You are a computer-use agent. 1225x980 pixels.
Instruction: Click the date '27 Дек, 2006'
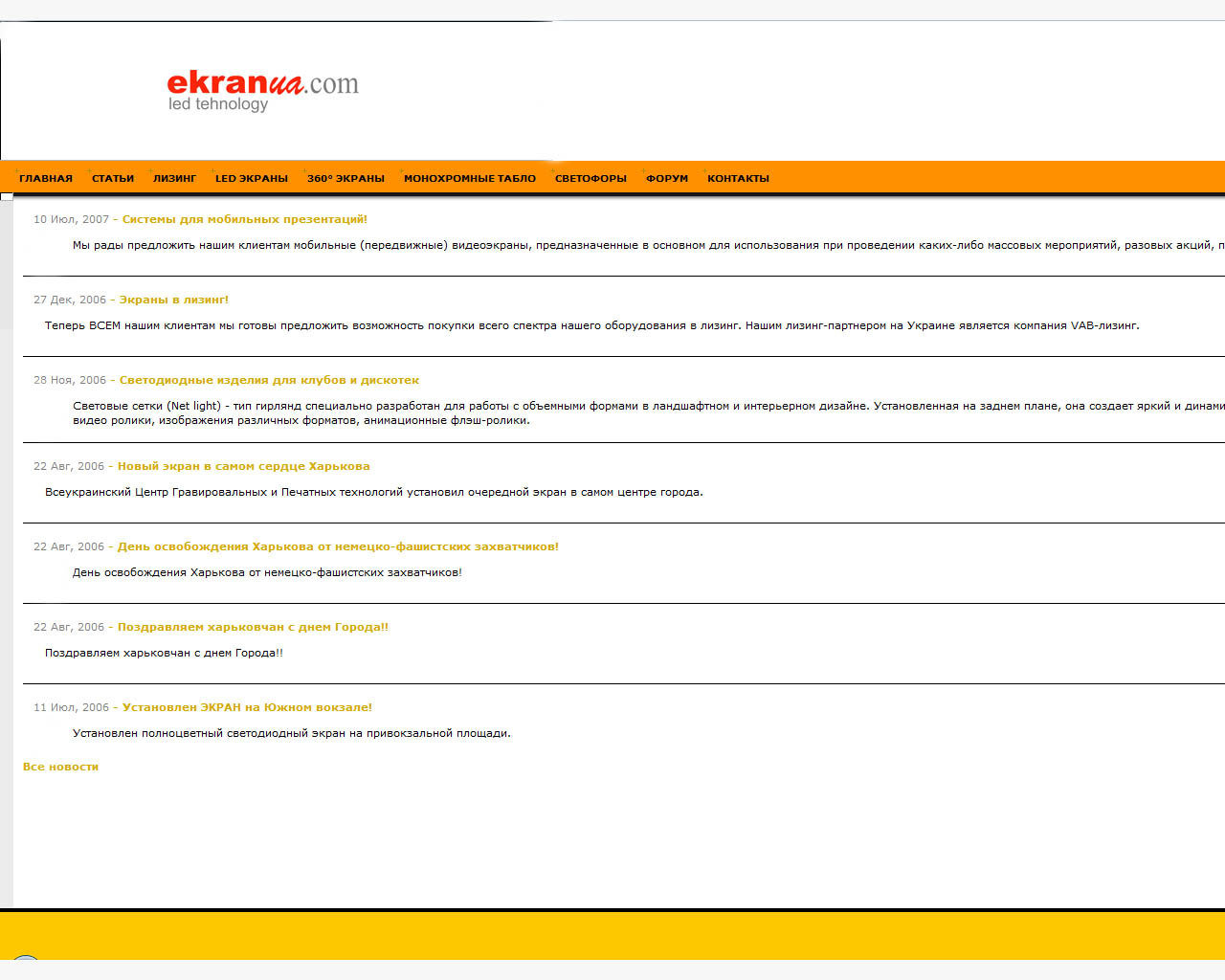(70, 300)
